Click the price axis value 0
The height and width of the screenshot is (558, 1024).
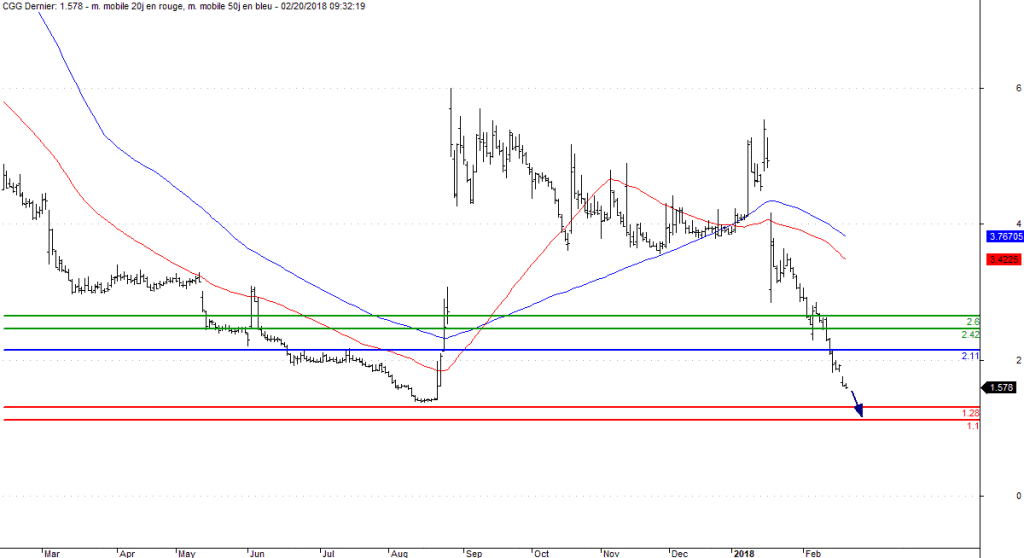(x=1019, y=496)
